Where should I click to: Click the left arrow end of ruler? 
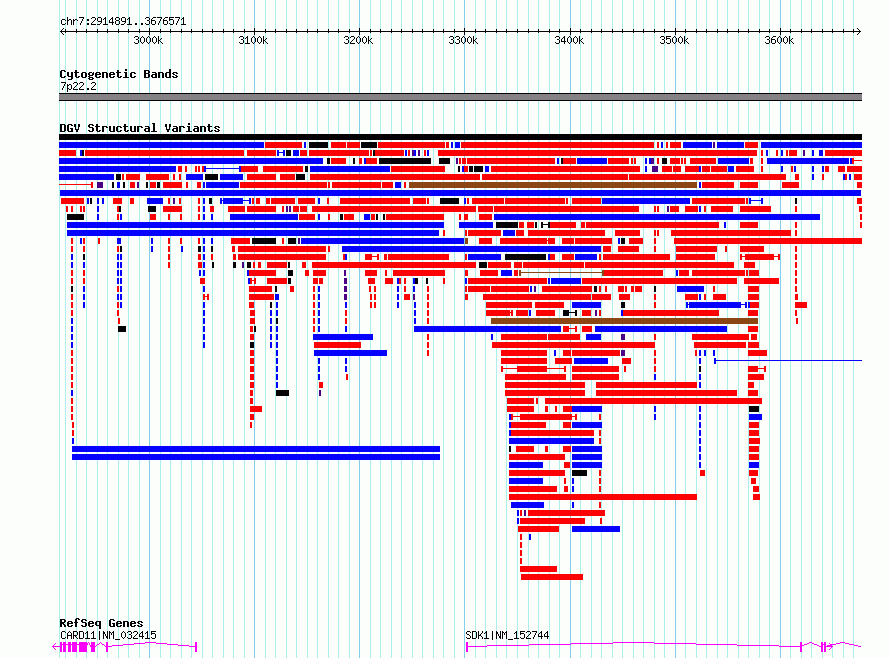click(62, 31)
